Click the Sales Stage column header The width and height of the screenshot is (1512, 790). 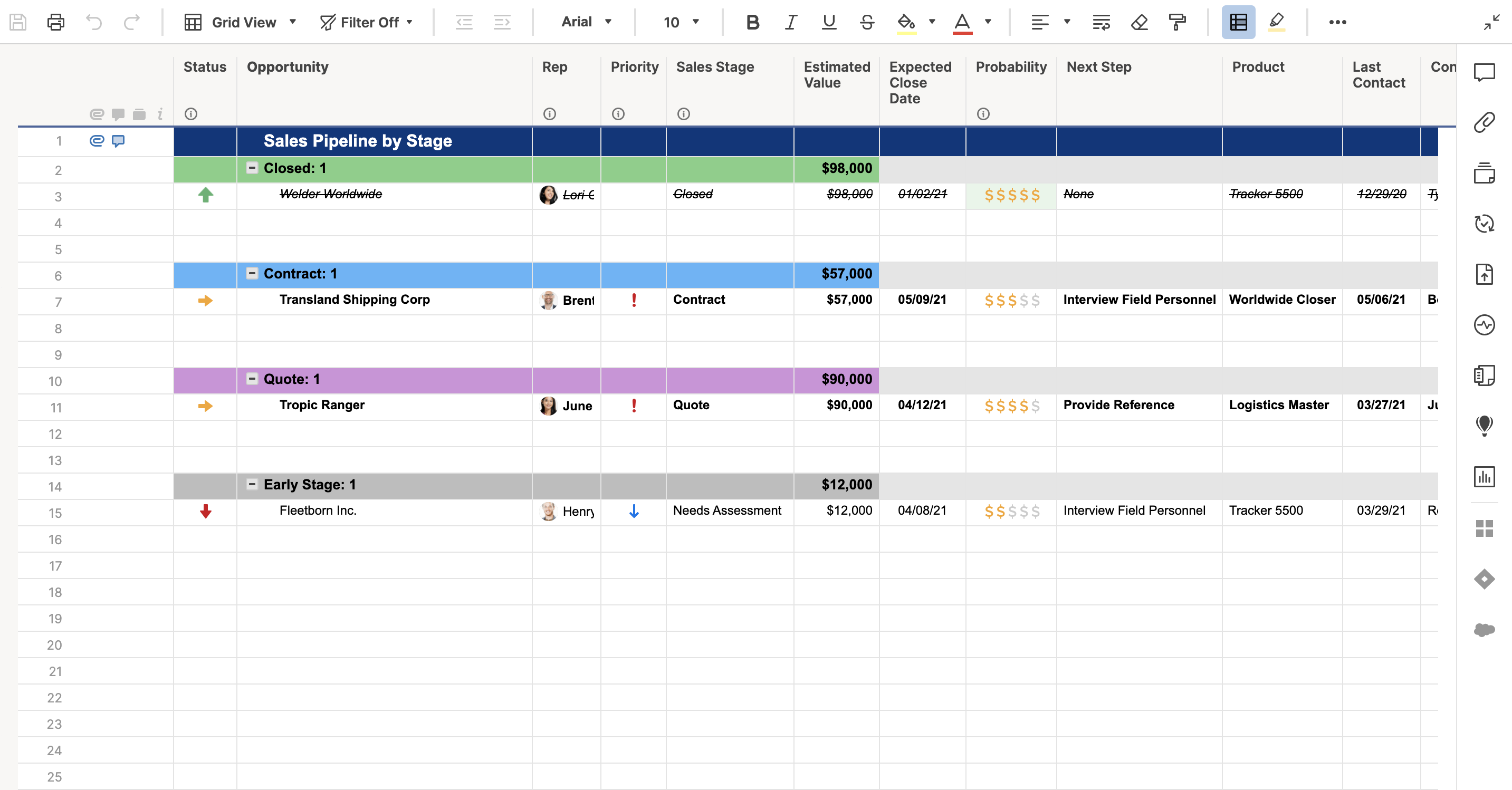[x=714, y=67]
